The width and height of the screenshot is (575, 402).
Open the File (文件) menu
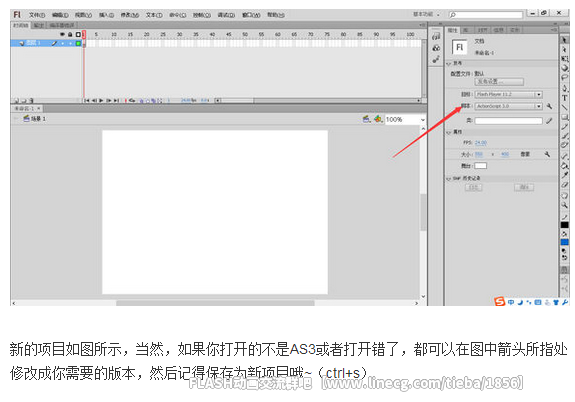(x=37, y=15)
